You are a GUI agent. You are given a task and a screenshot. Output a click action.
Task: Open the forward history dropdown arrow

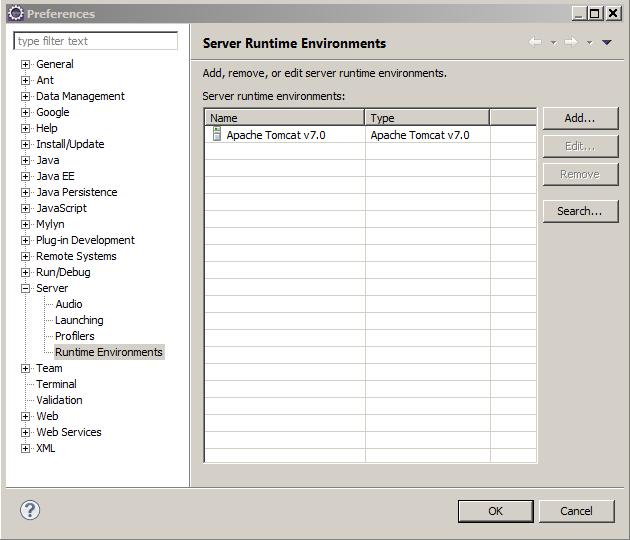tap(589, 42)
